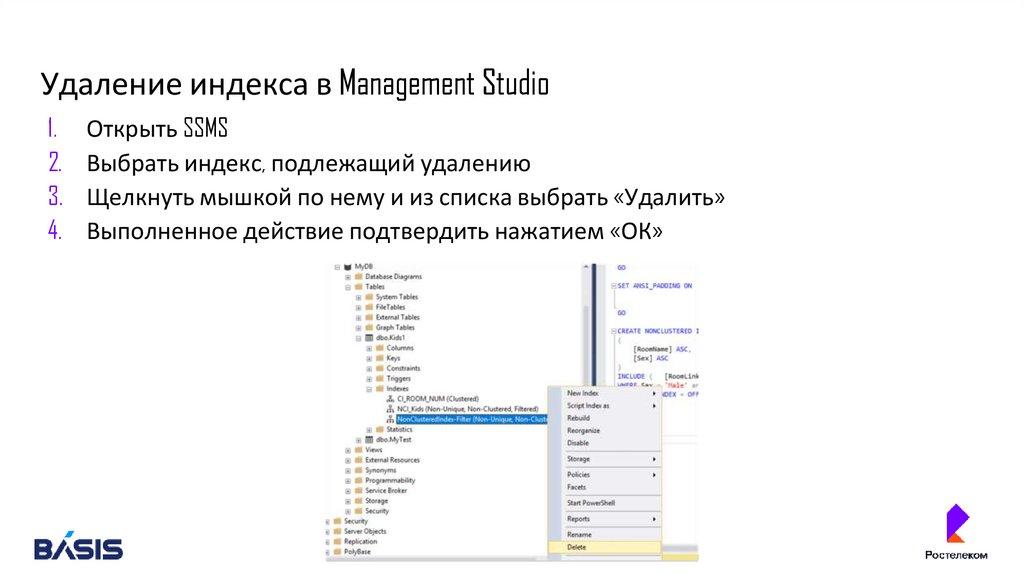Collapse the Indexes folder node

369,389
